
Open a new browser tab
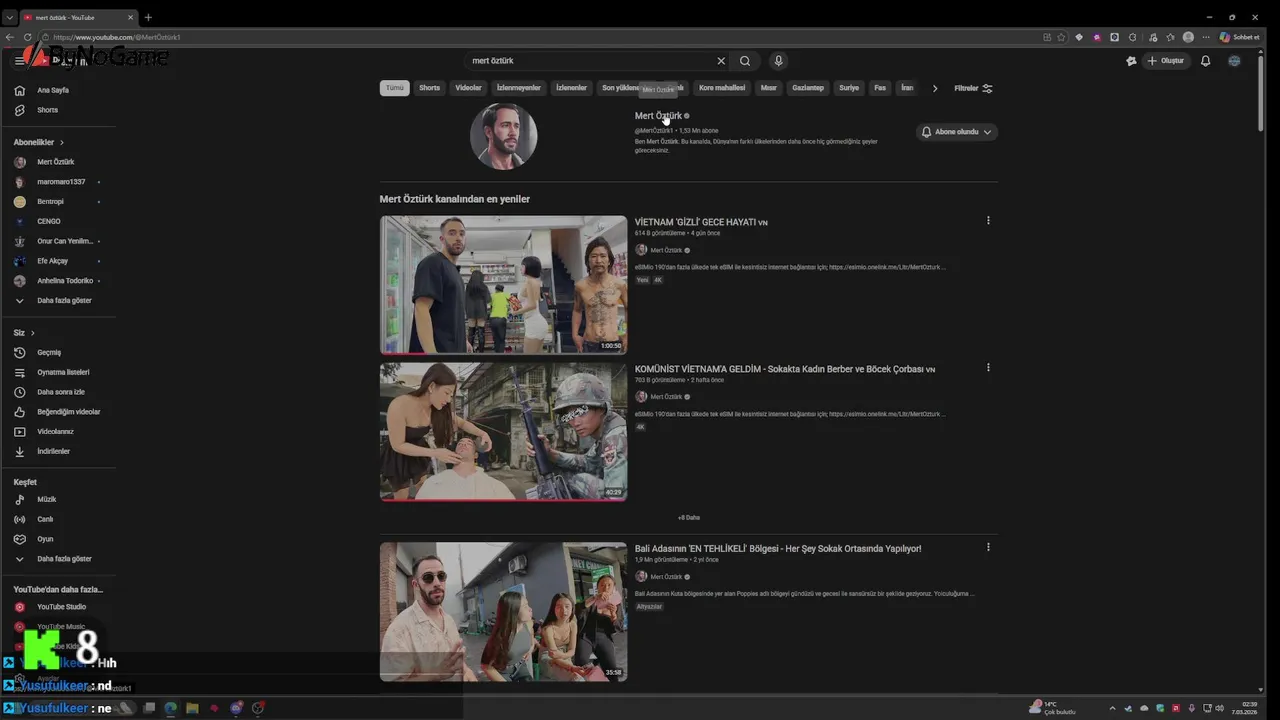click(x=148, y=17)
